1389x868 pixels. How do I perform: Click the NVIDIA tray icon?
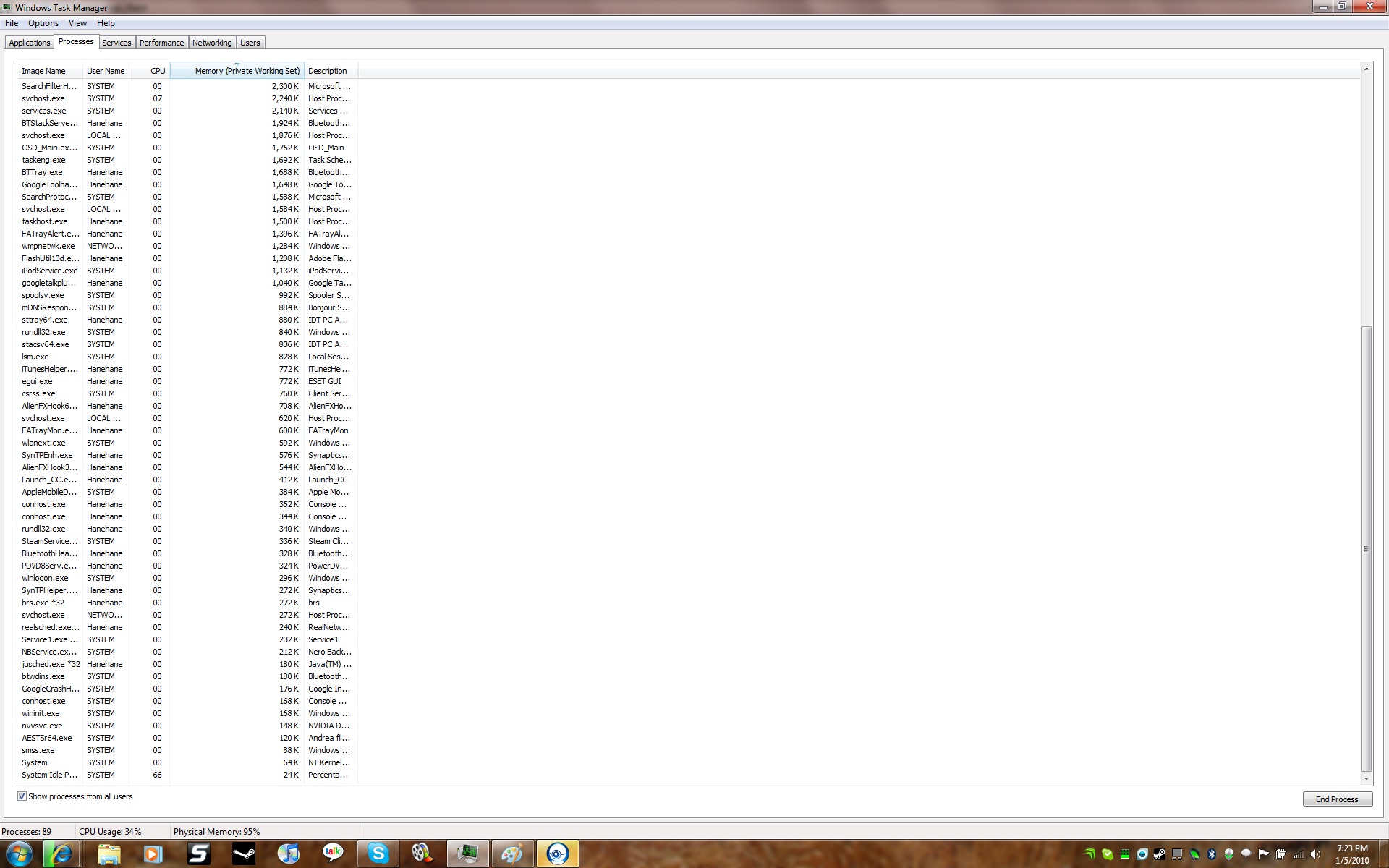(1089, 854)
